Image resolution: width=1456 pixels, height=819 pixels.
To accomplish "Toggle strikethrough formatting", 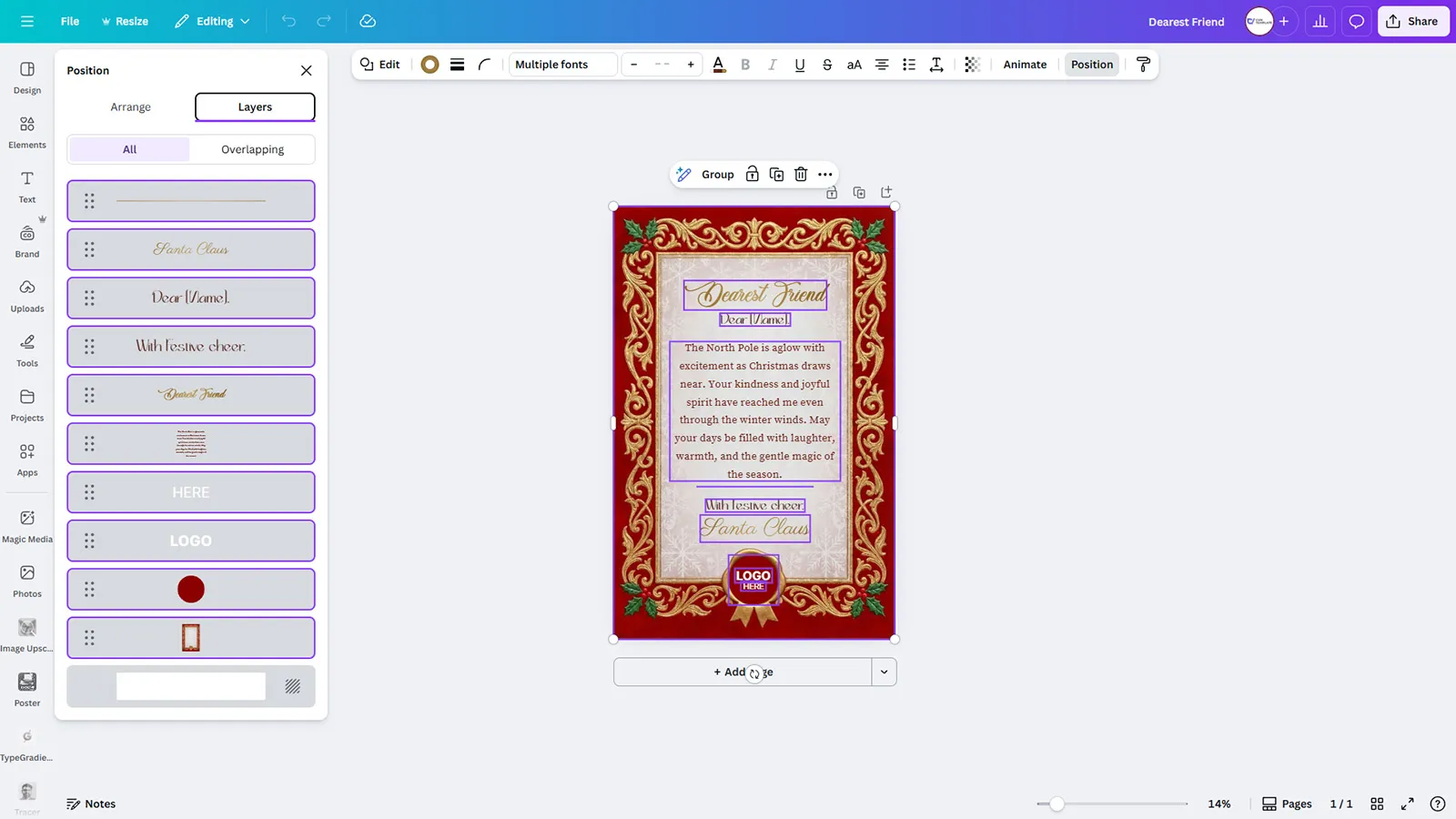I will point(826,65).
